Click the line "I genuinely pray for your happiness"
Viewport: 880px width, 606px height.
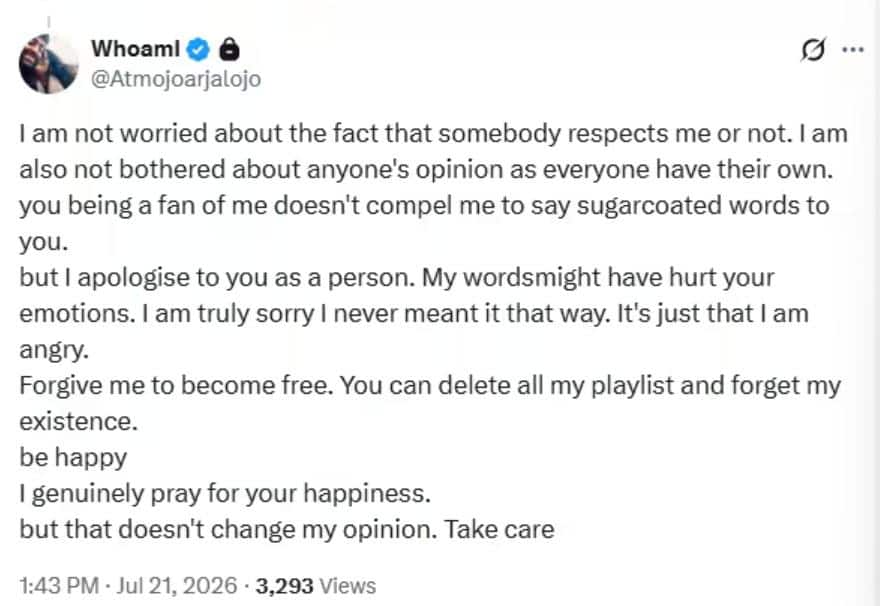(x=225, y=494)
